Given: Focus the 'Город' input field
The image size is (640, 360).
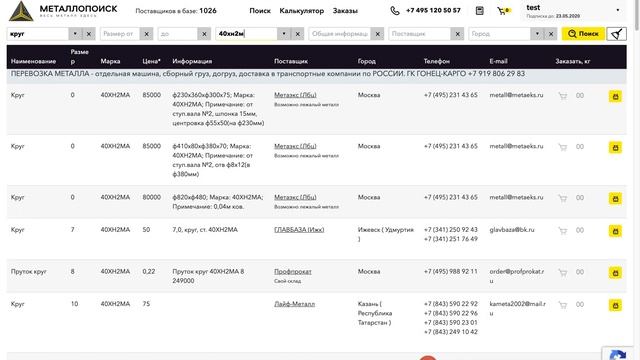Looking at the screenshot, I should 500,34.
